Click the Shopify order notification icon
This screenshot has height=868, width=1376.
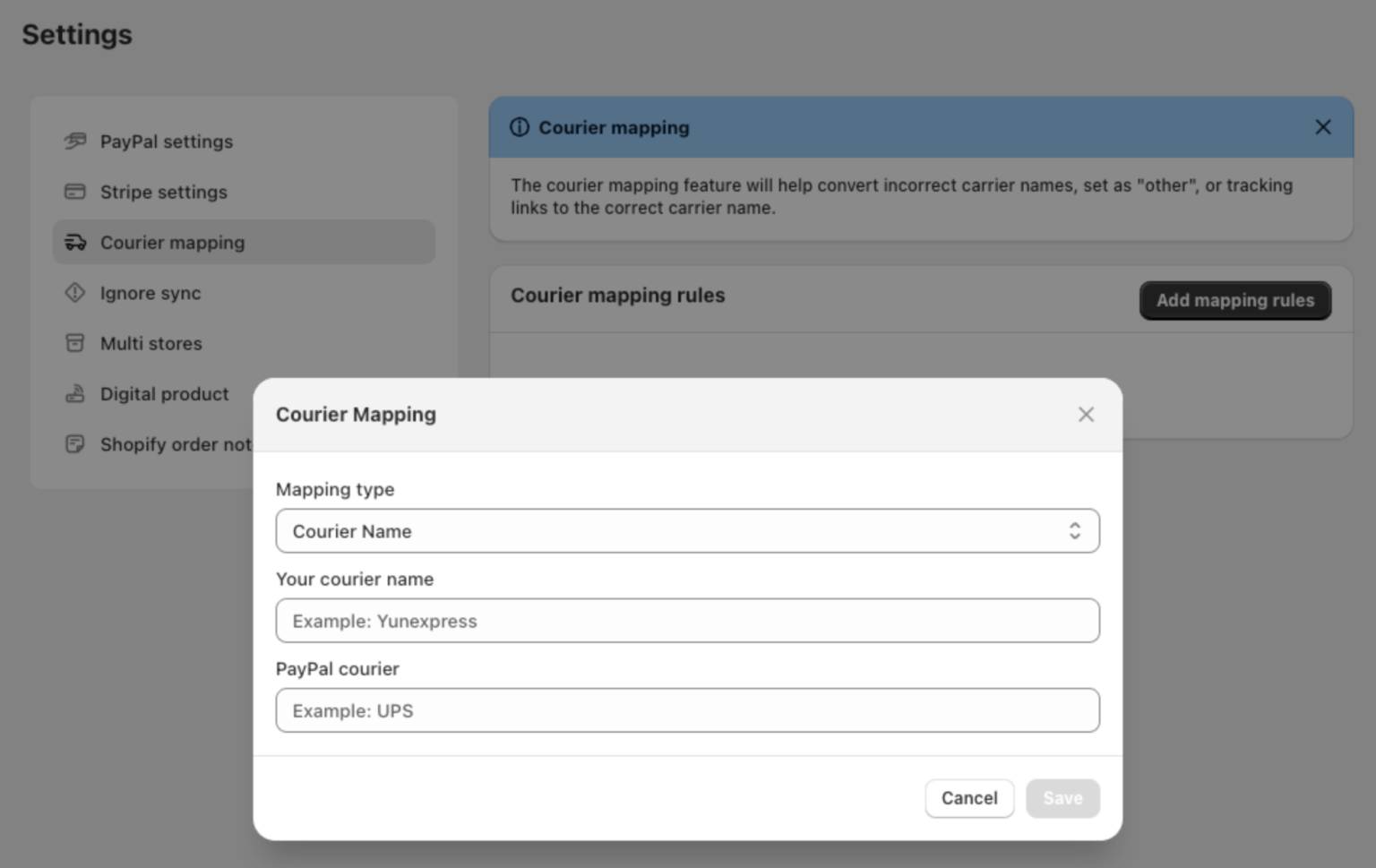[75, 443]
